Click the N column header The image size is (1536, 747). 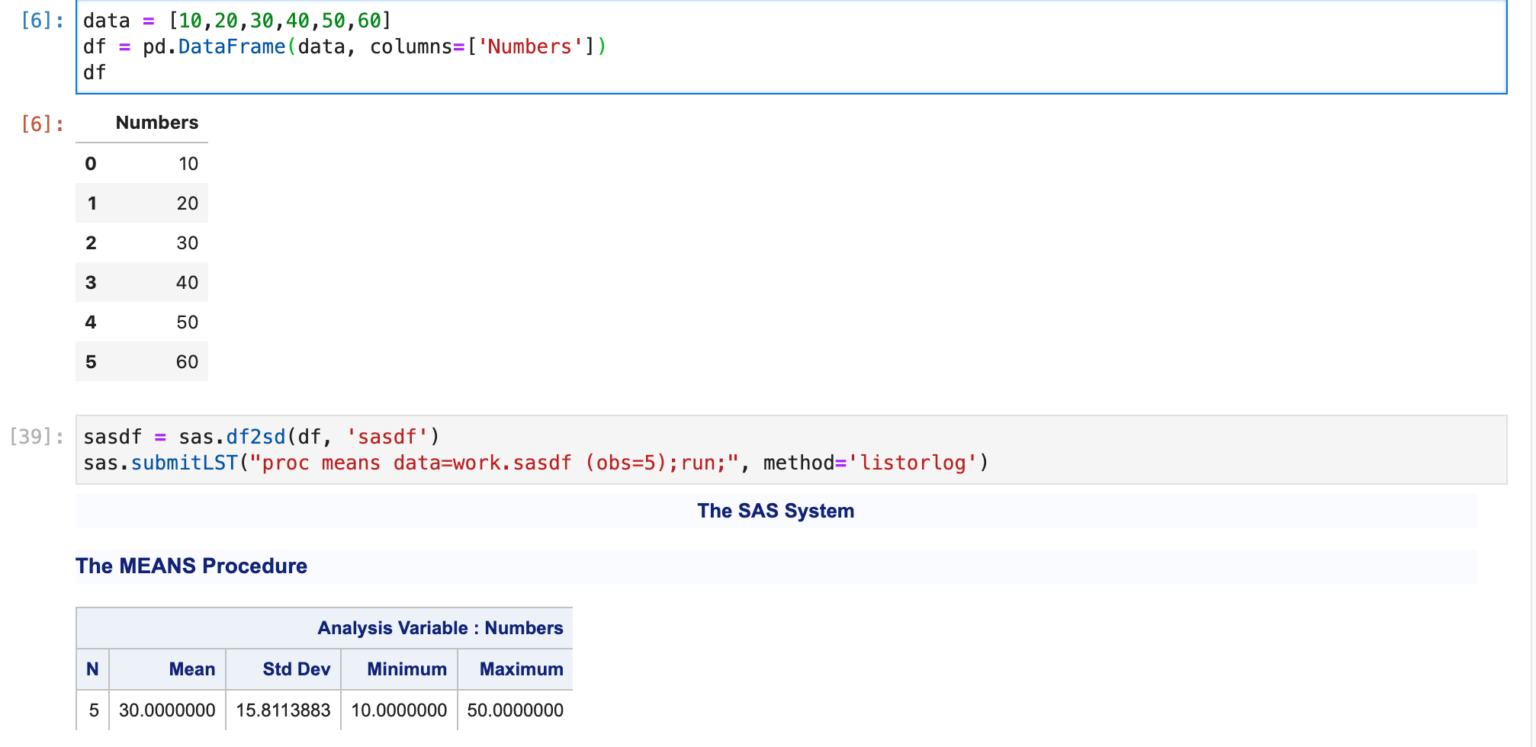(92, 669)
